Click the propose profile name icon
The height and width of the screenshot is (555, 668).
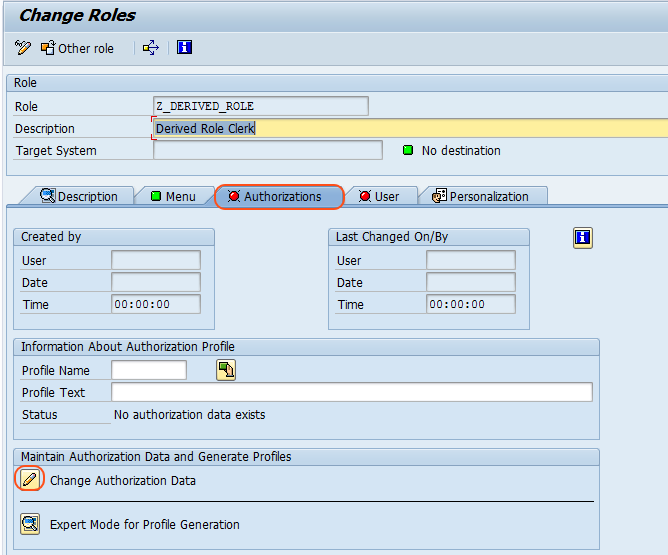point(226,370)
